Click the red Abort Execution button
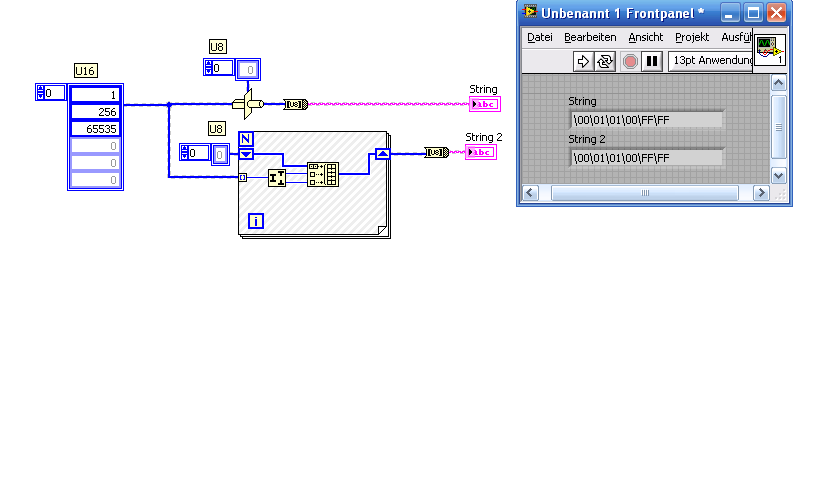The width and height of the screenshot is (830, 503). pyautogui.click(x=629, y=61)
